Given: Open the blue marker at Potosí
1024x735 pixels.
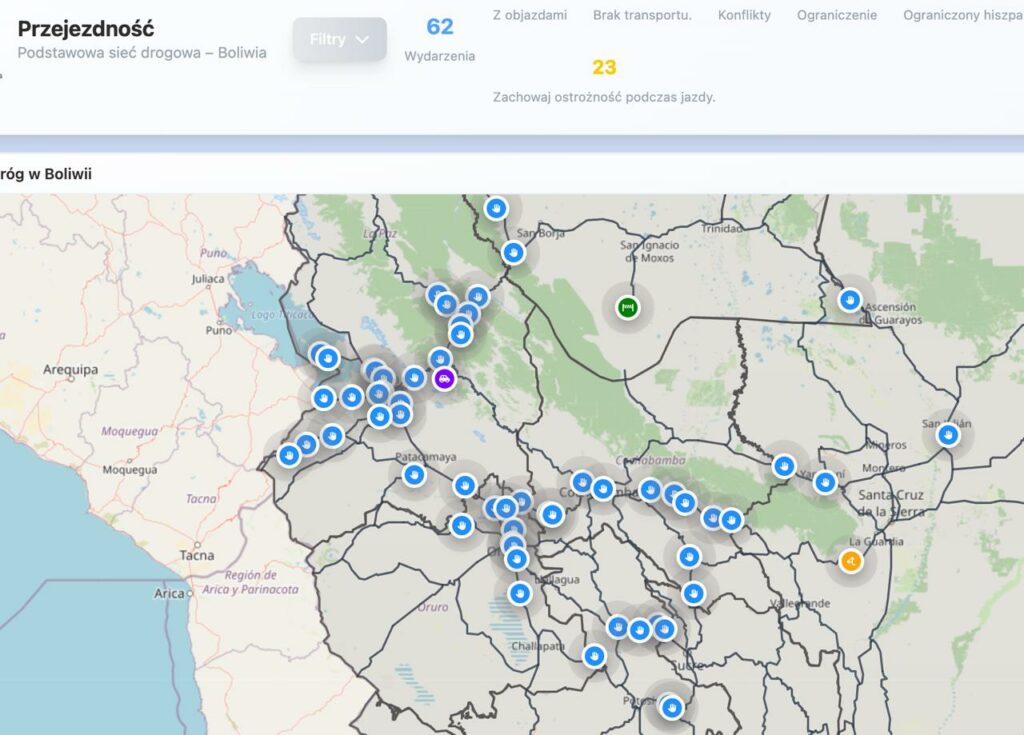Looking at the screenshot, I should [672, 707].
